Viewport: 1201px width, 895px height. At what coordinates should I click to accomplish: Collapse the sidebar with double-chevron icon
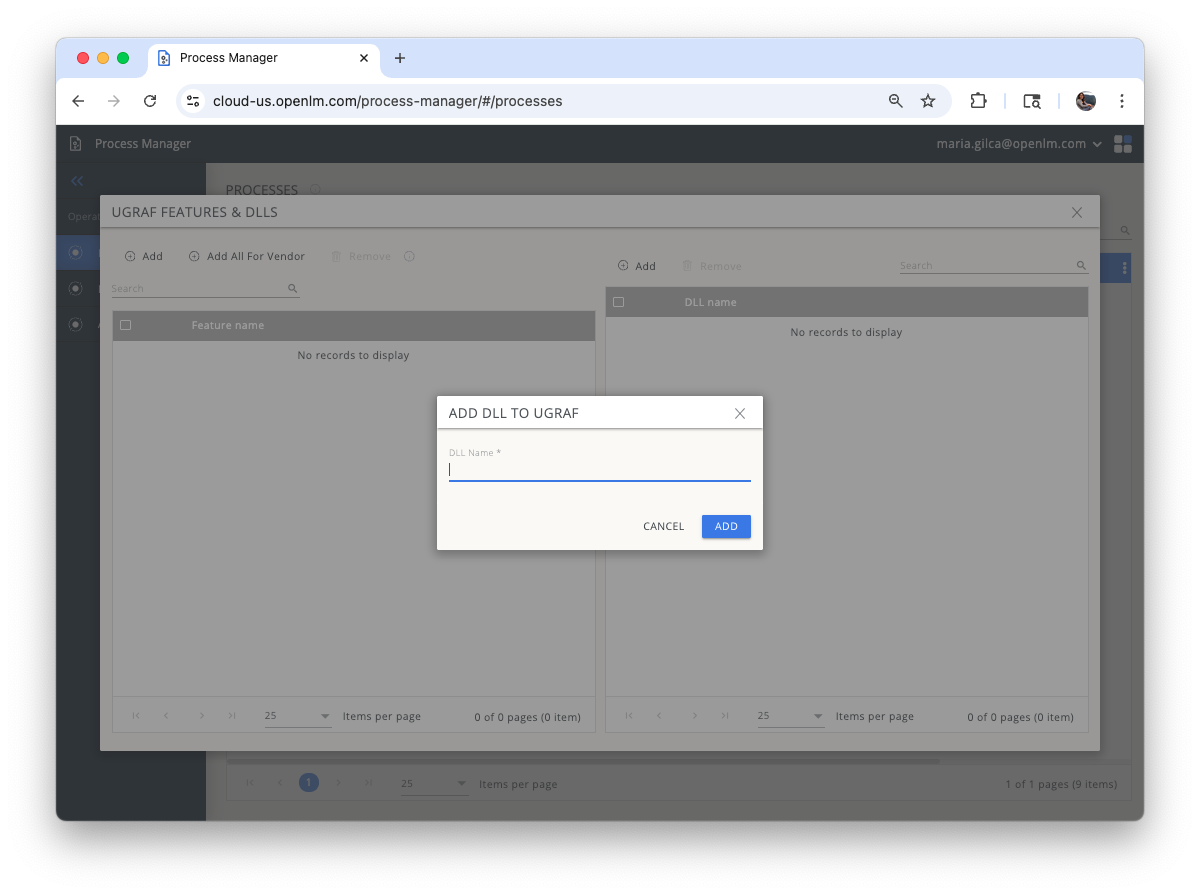(x=76, y=181)
